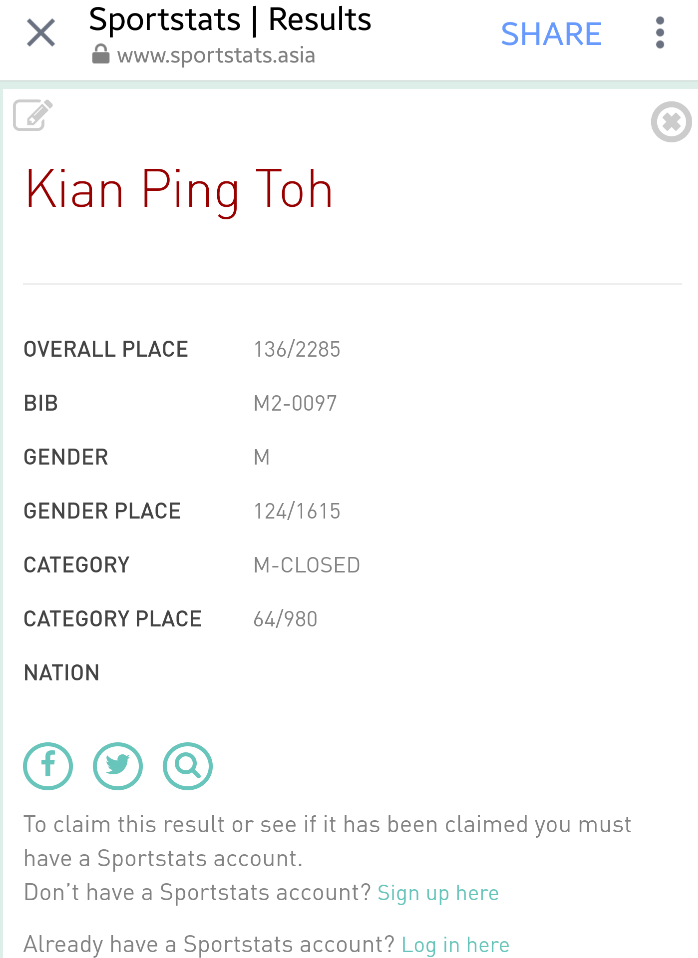The image size is (698, 958).
Task: Click the Kian Ping Toh name heading
Action: coord(178,190)
